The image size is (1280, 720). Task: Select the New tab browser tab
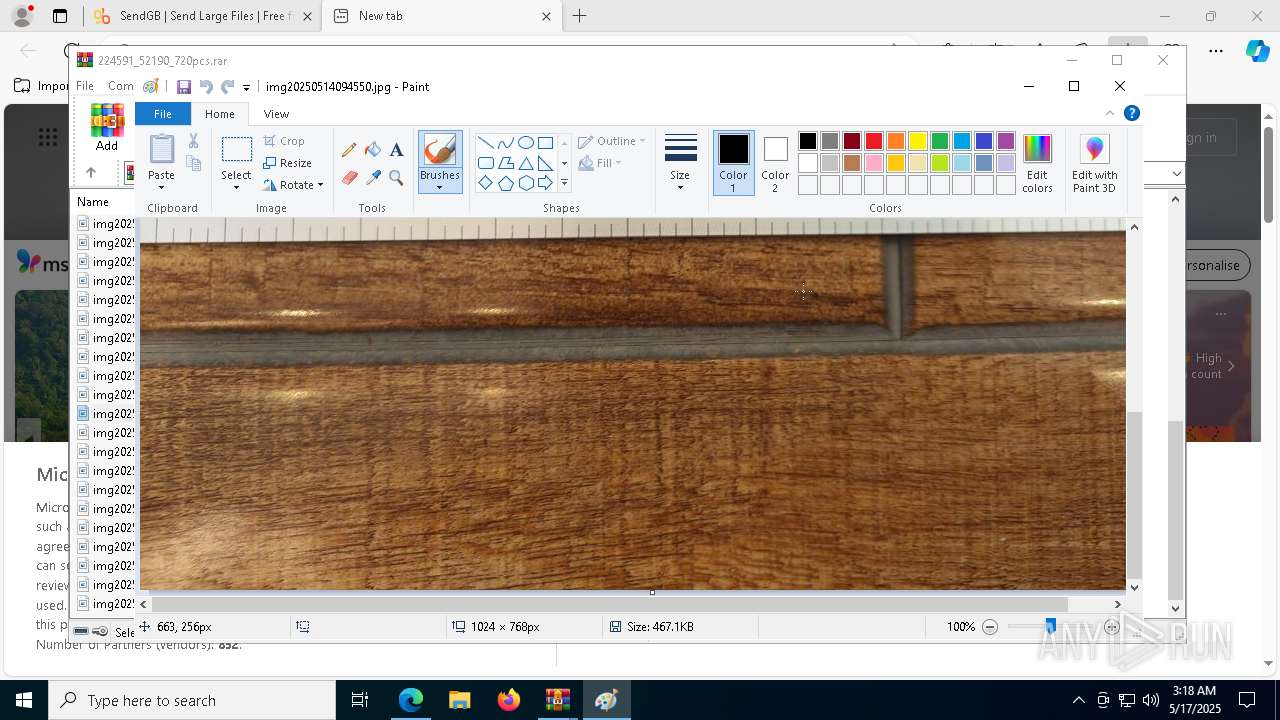pyautogui.click(x=443, y=16)
